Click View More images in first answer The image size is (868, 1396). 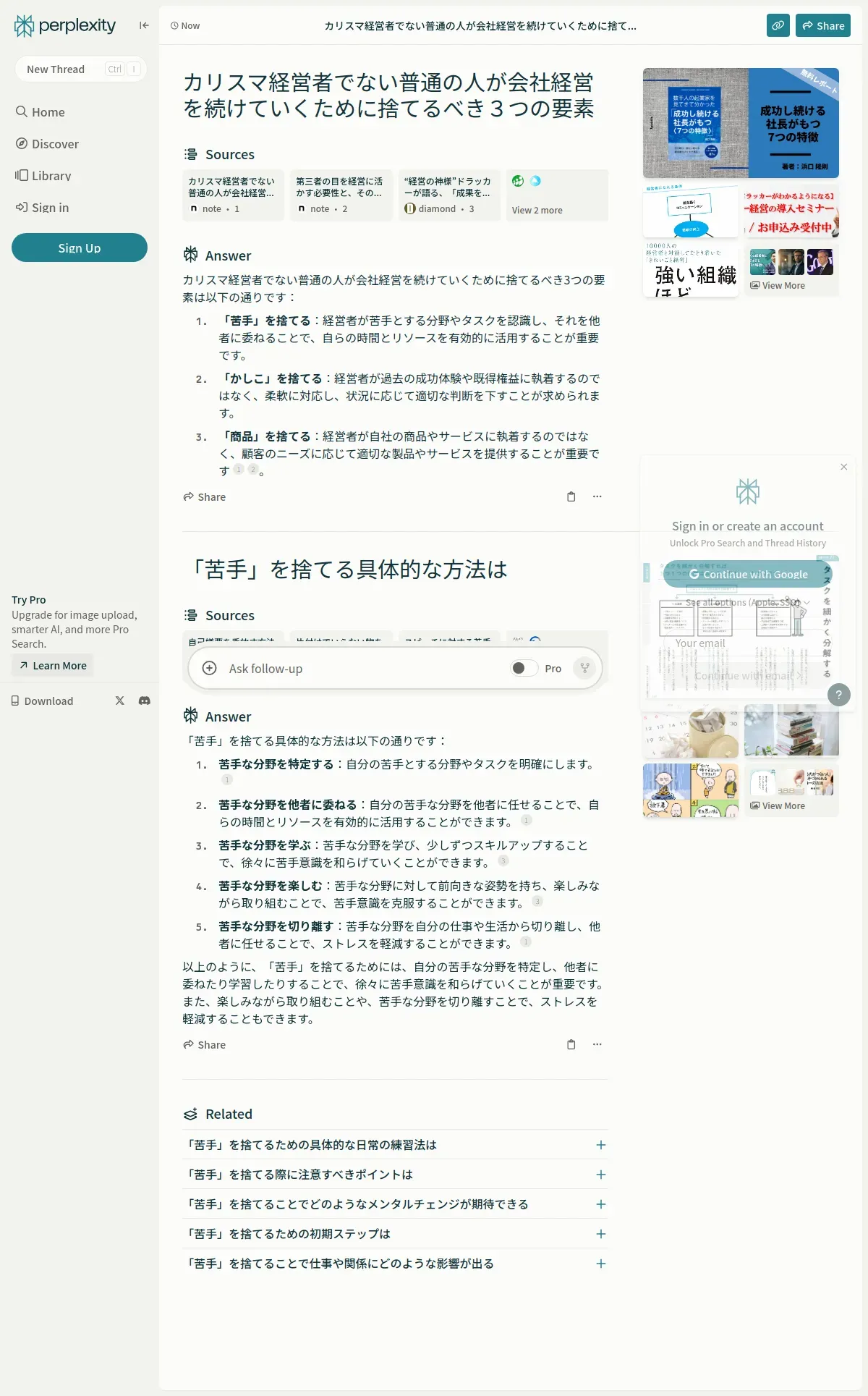point(791,269)
